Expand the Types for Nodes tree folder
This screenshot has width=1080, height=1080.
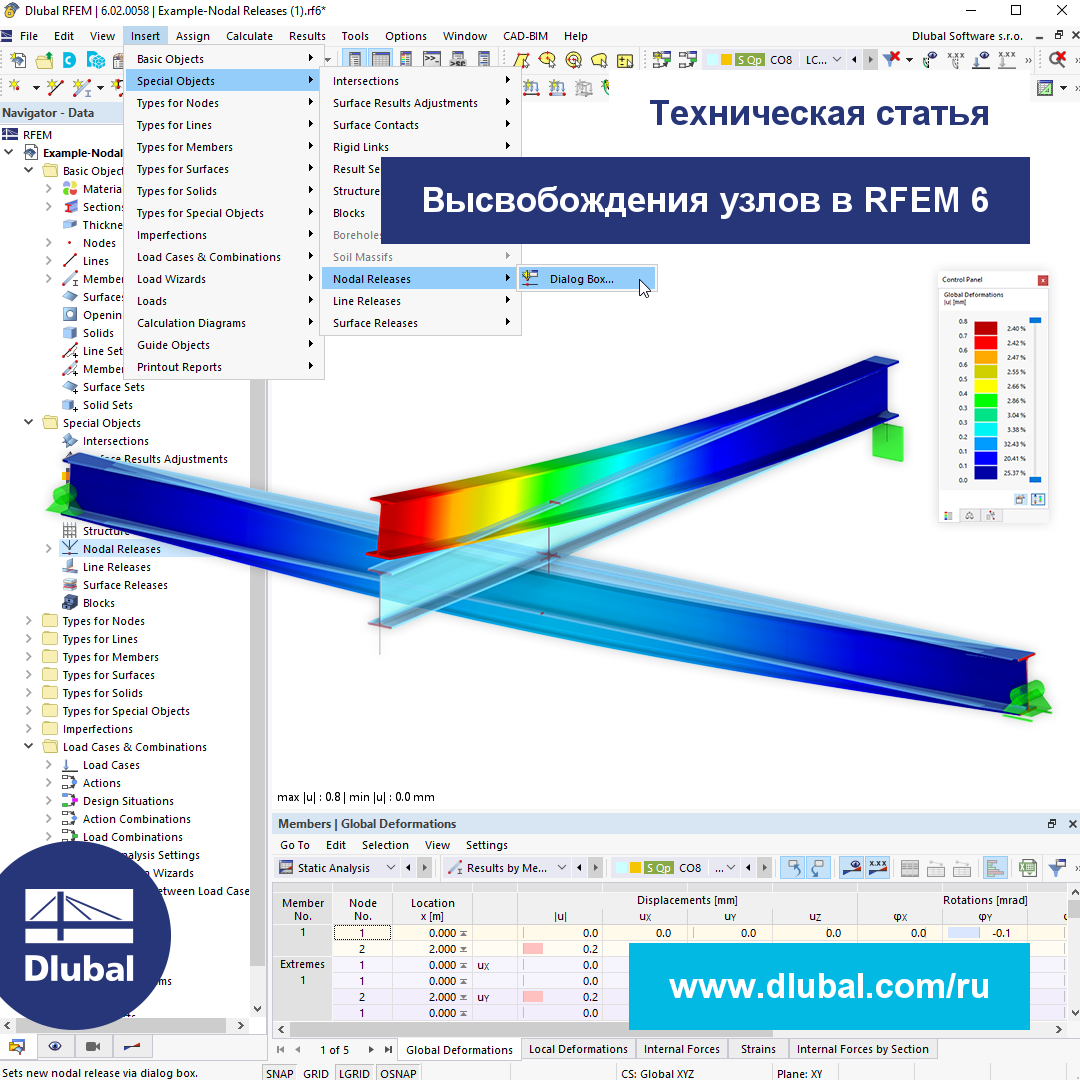pyautogui.click(x=28, y=621)
